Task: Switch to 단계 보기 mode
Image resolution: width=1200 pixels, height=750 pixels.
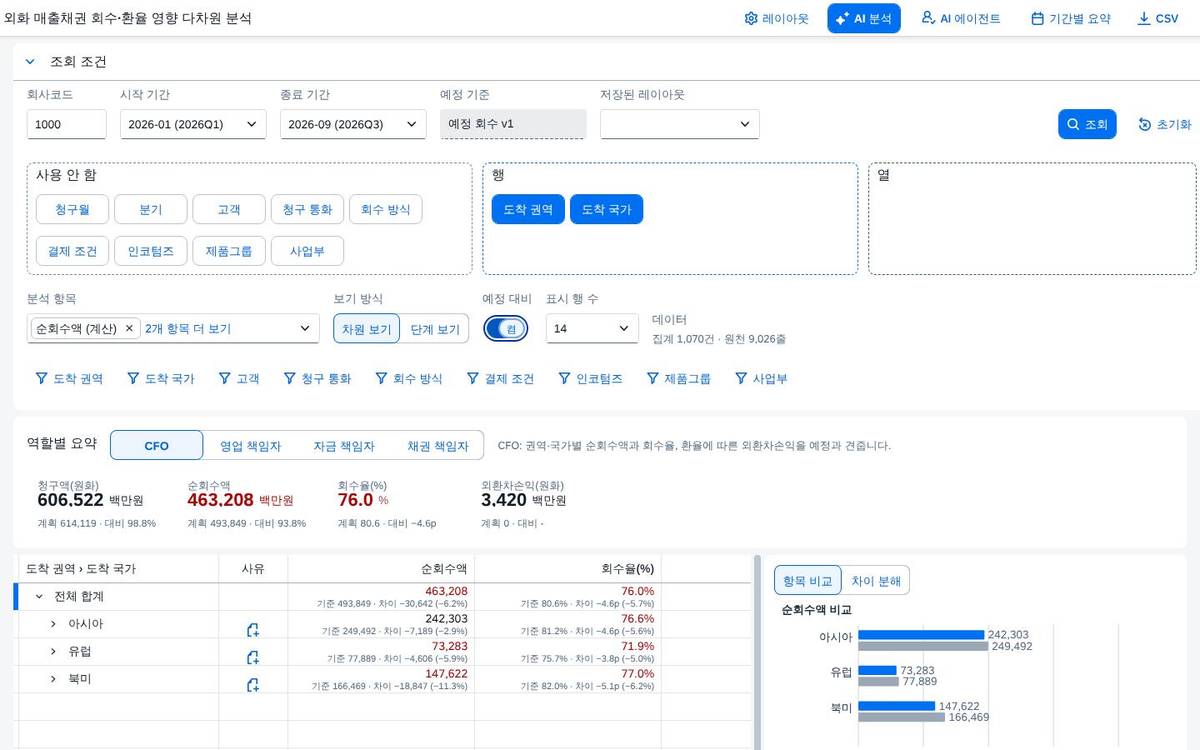Action: [x=435, y=328]
